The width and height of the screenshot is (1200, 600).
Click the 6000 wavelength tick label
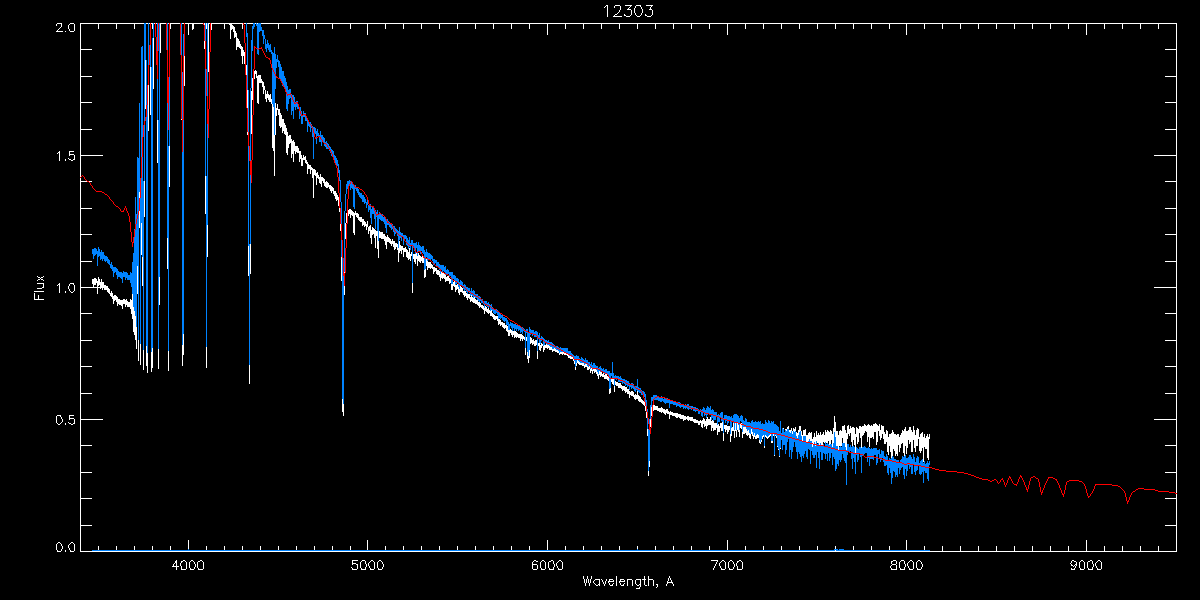pos(547,566)
